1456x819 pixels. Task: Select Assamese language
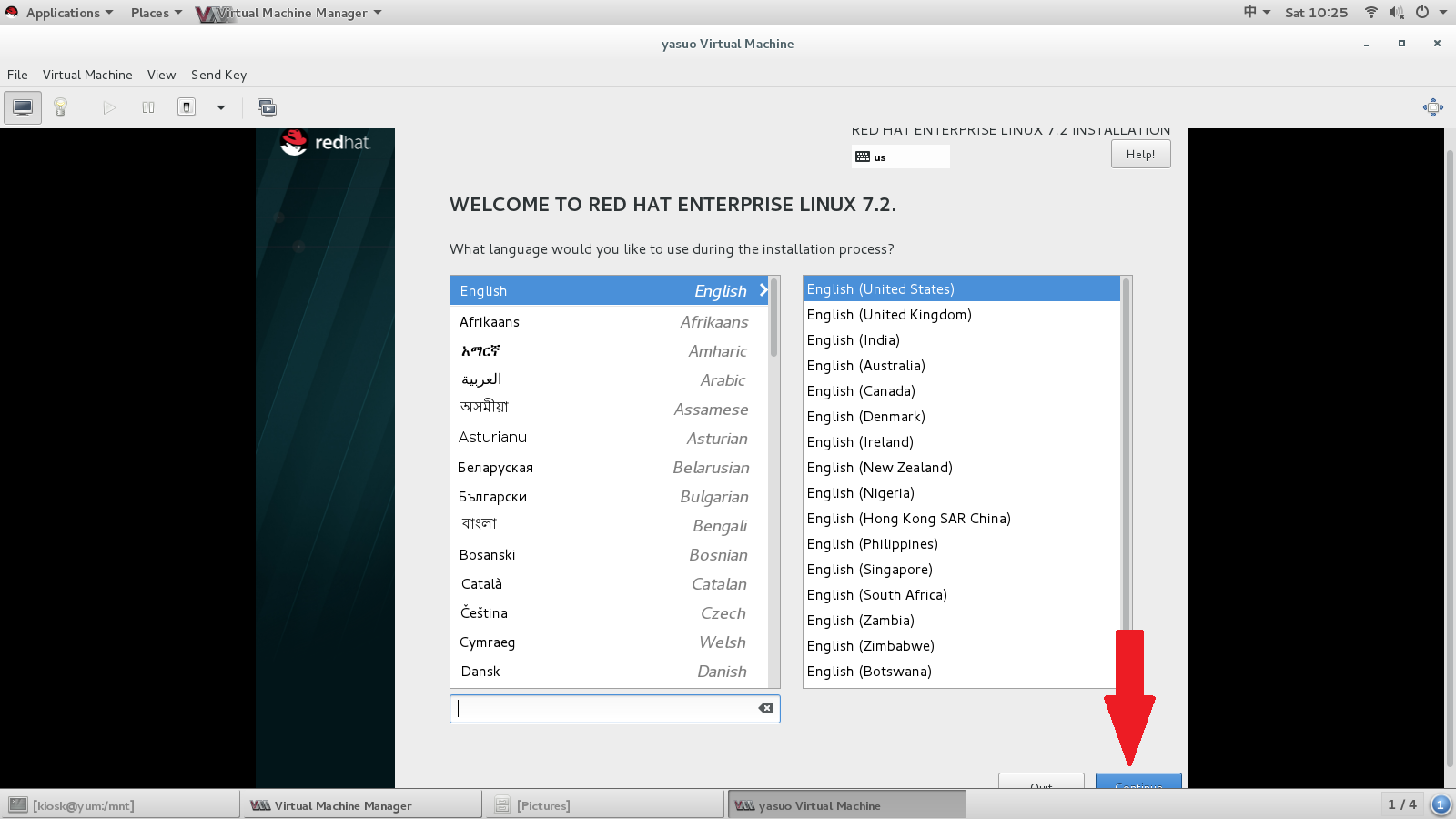[609, 409]
